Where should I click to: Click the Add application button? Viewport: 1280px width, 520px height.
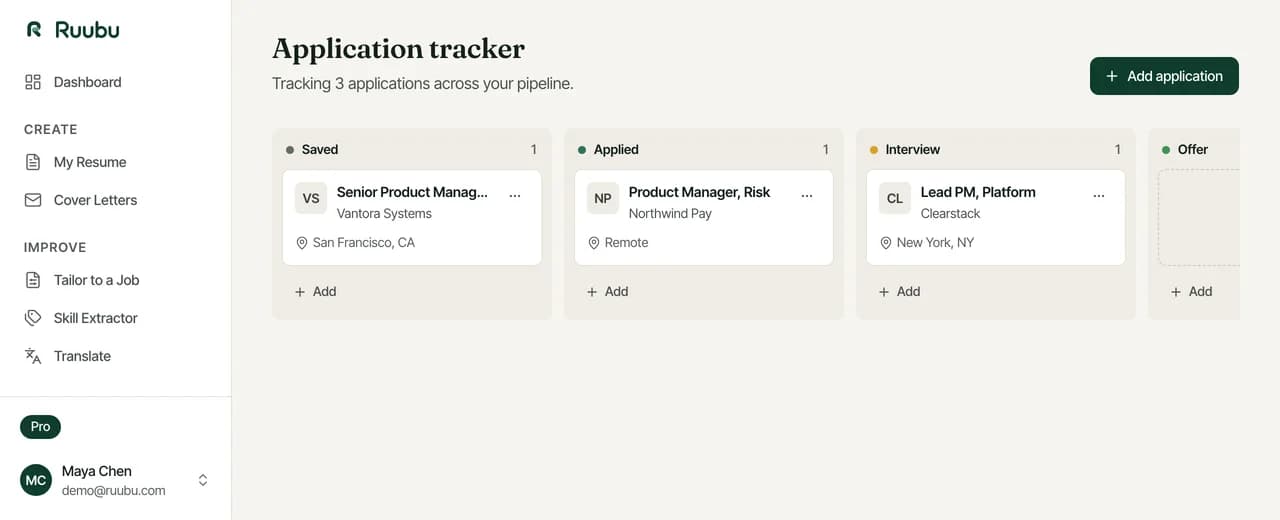tap(1164, 76)
